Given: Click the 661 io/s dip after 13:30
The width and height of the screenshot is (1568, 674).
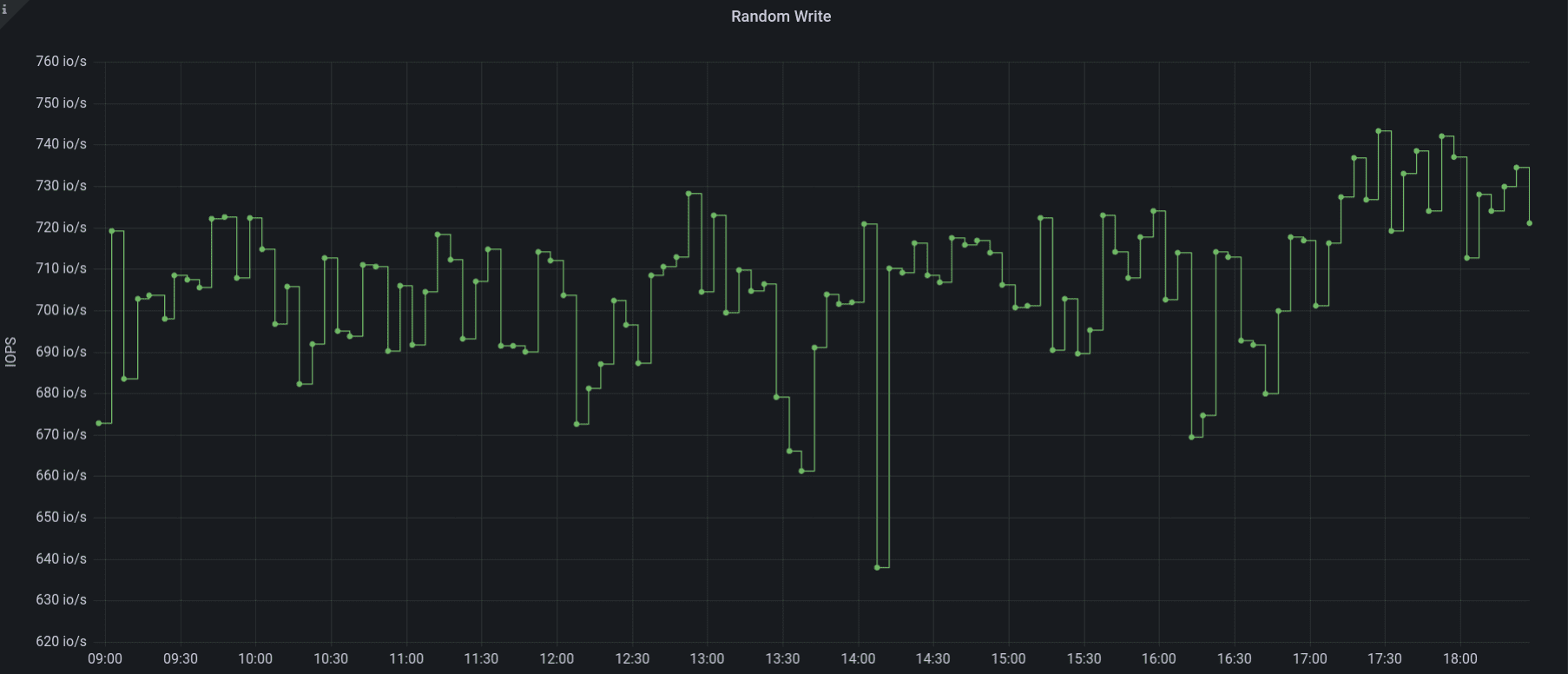Looking at the screenshot, I should click(x=801, y=471).
